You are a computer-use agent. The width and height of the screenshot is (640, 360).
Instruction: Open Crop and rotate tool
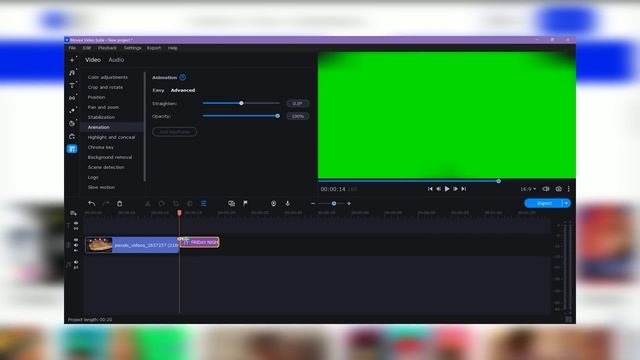click(105, 87)
